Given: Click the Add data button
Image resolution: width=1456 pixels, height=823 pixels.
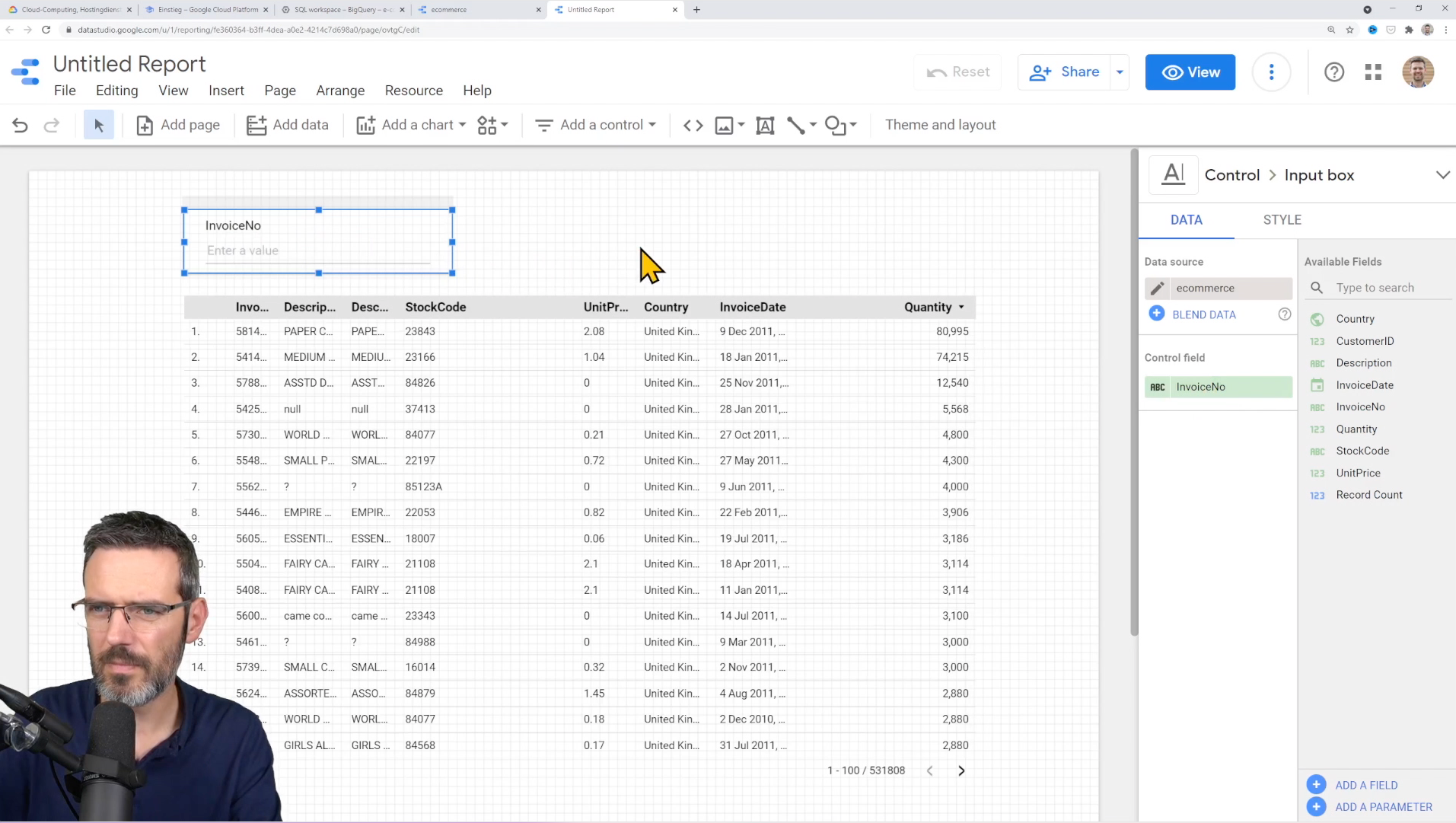Looking at the screenshot, I should click(288, 125).
